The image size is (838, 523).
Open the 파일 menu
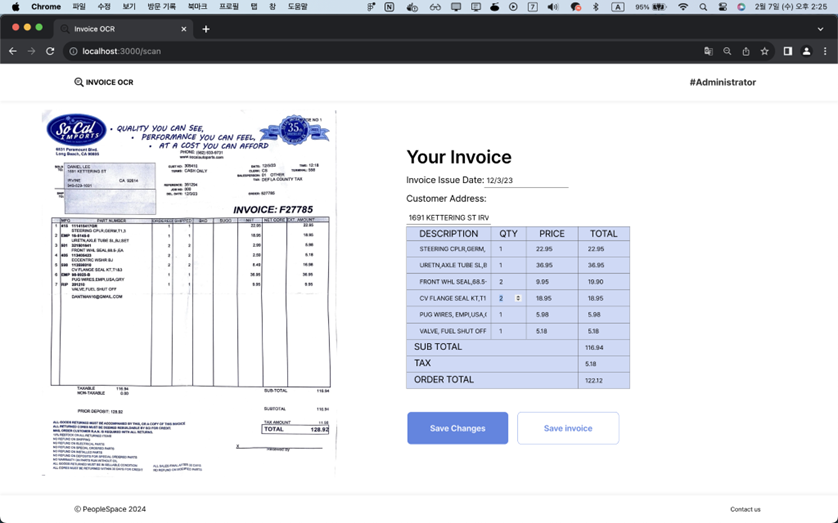click(x=79, y=7)
